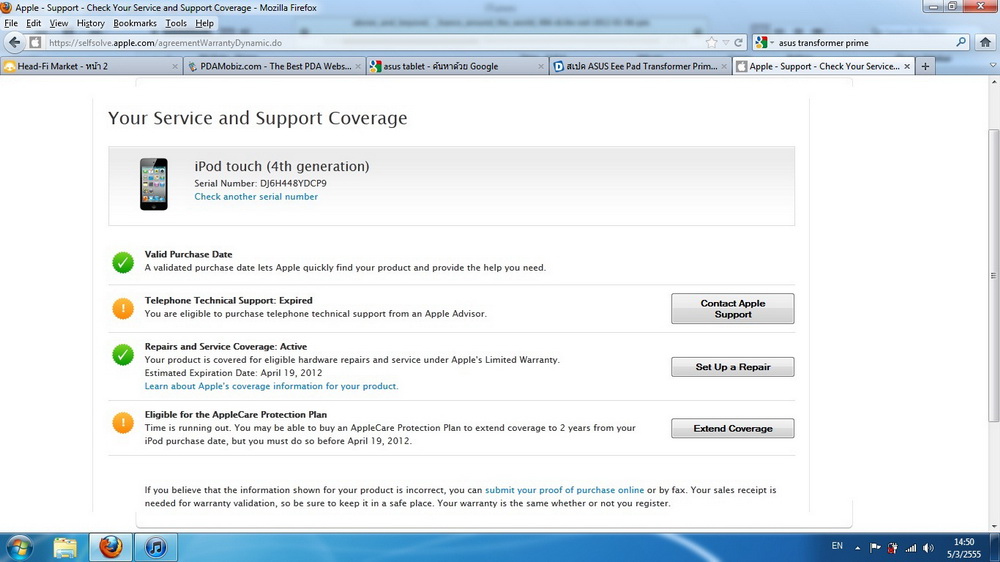Screen dimensions: 1000x562
Task: Click the Contact Apple Support button
Action: pyautogui.click(x=732, y=309)
